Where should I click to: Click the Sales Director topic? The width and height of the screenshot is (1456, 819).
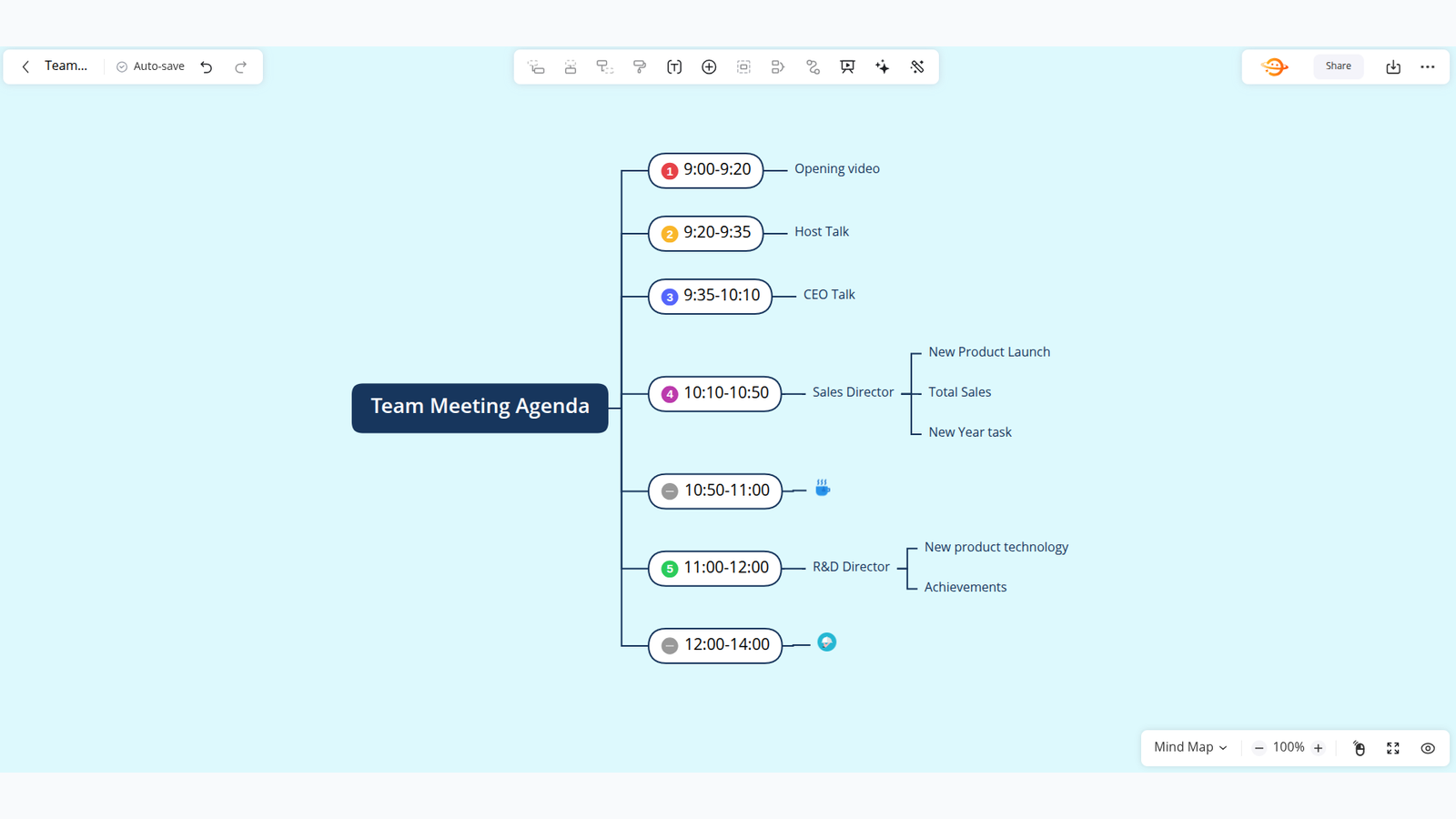pos(853,392)
